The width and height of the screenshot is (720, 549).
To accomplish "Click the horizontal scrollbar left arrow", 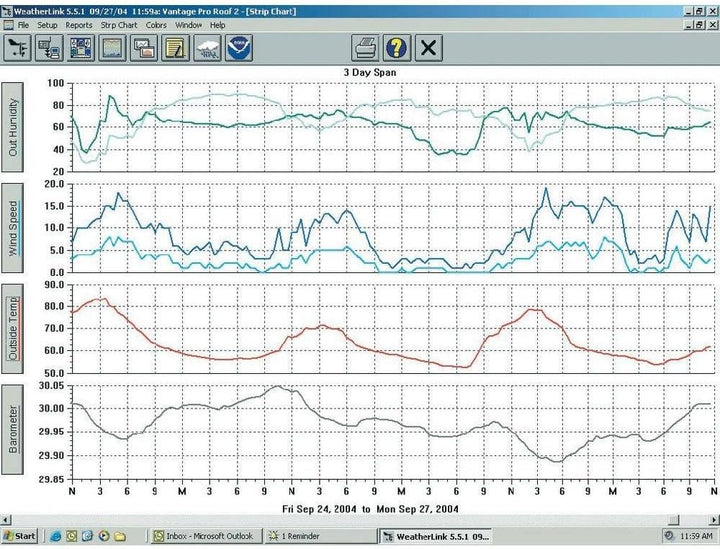I will click(5, 520).
